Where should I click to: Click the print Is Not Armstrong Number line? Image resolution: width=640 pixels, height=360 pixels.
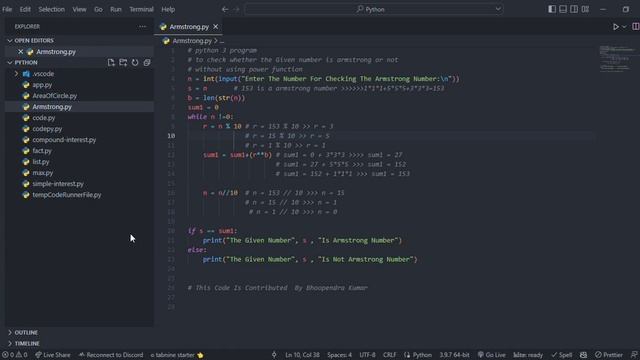310,260
